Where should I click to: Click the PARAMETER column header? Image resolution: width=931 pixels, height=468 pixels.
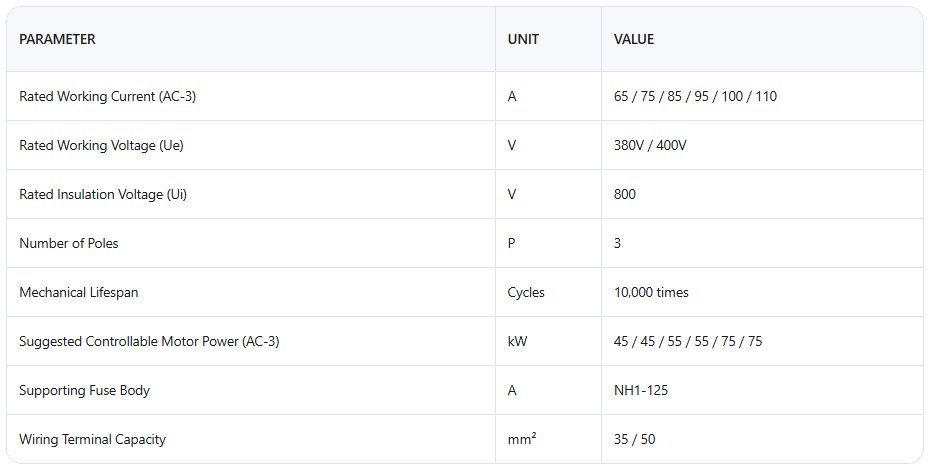pyautogui.click(x=57, y=39)
